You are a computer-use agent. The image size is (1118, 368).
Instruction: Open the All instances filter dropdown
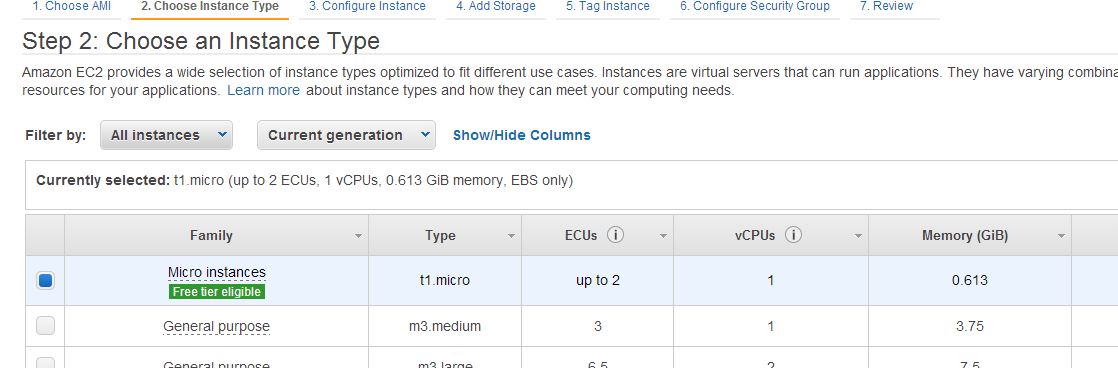[x=167, y=135]
